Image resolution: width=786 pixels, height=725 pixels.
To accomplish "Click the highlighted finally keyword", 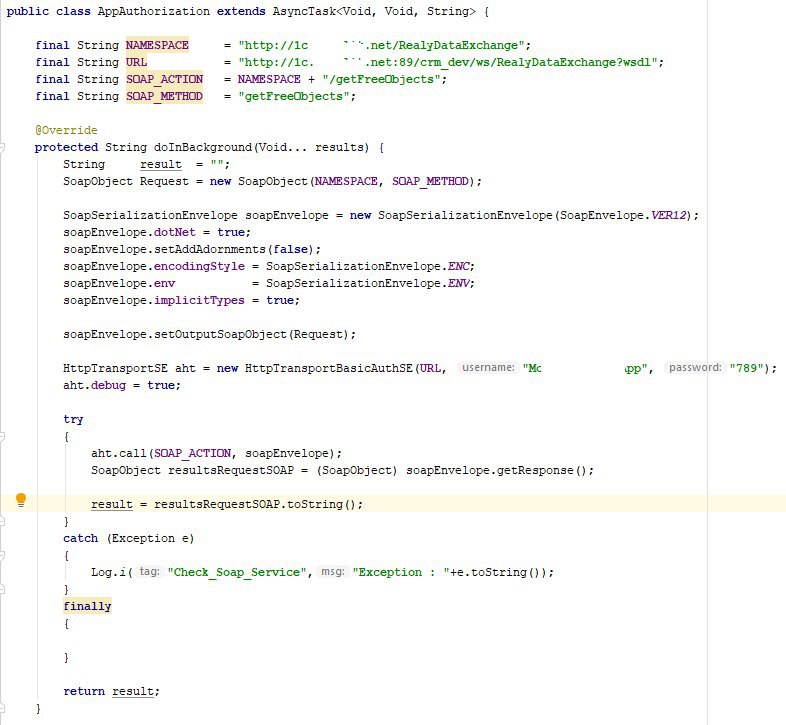I will click(x=87, y=607).
